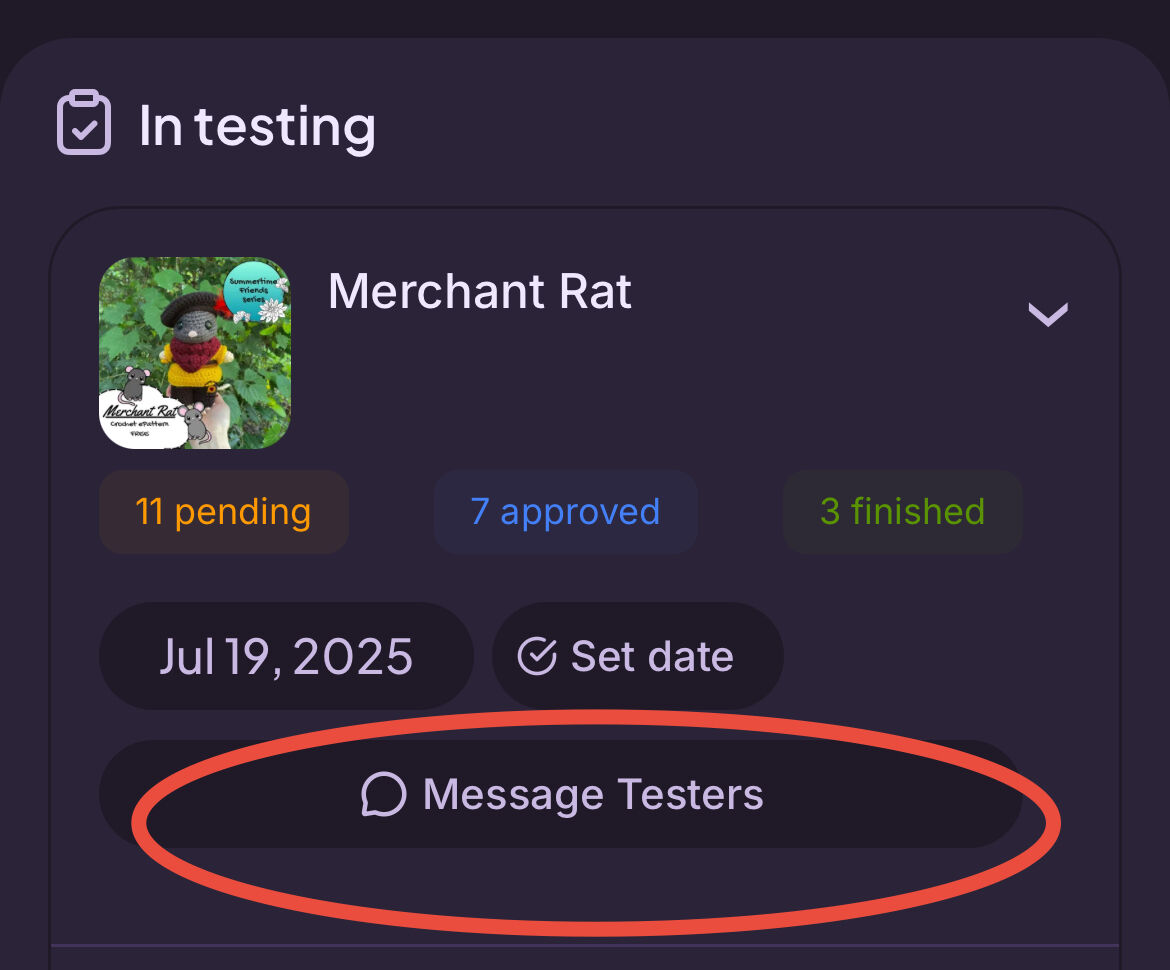1170x970 pixels.
Task: Click the circled checkmark icon in Set date
Action: click(x=537, y=656)
